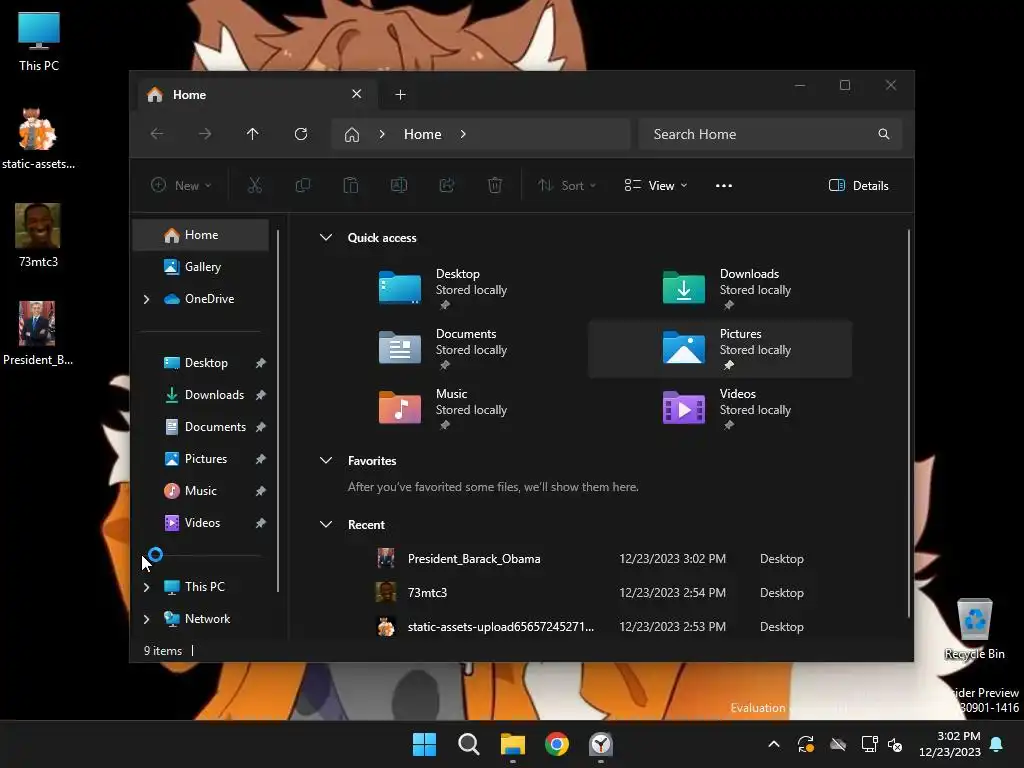The image size is (1024, 768).
Task: Click the Cut scissors icon in toolbar
Action: point(255,185)
